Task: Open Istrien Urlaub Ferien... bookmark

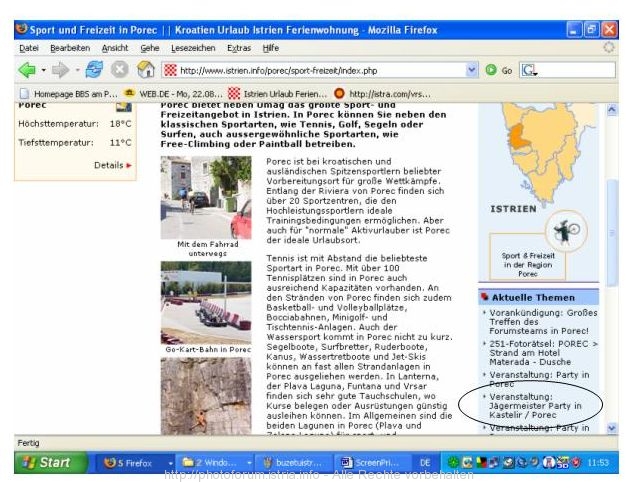Action: (277, 94)
